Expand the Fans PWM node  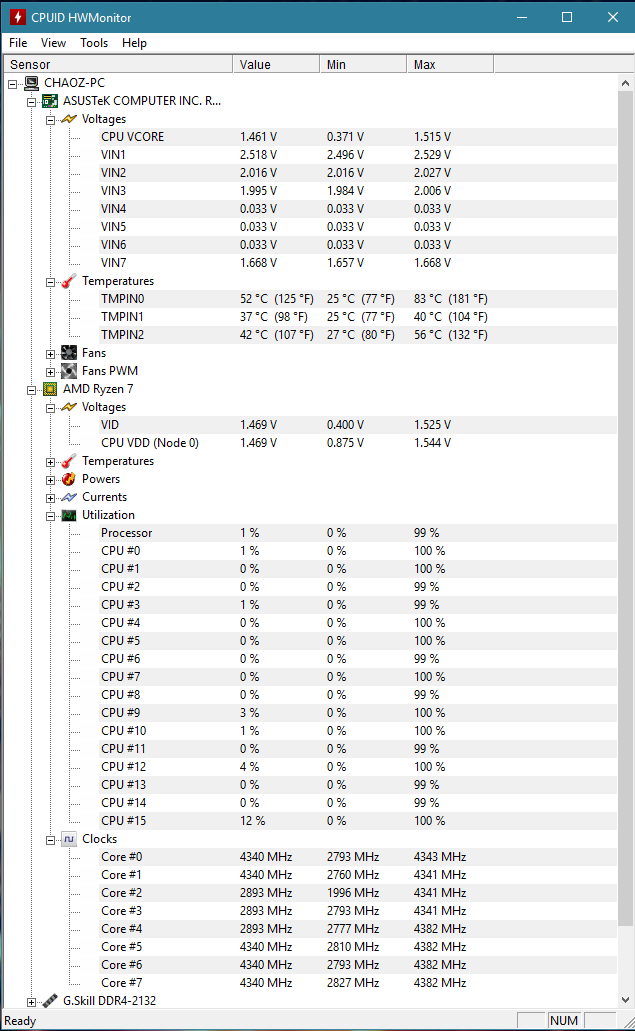pyautogui.click(x=51, y=371)
